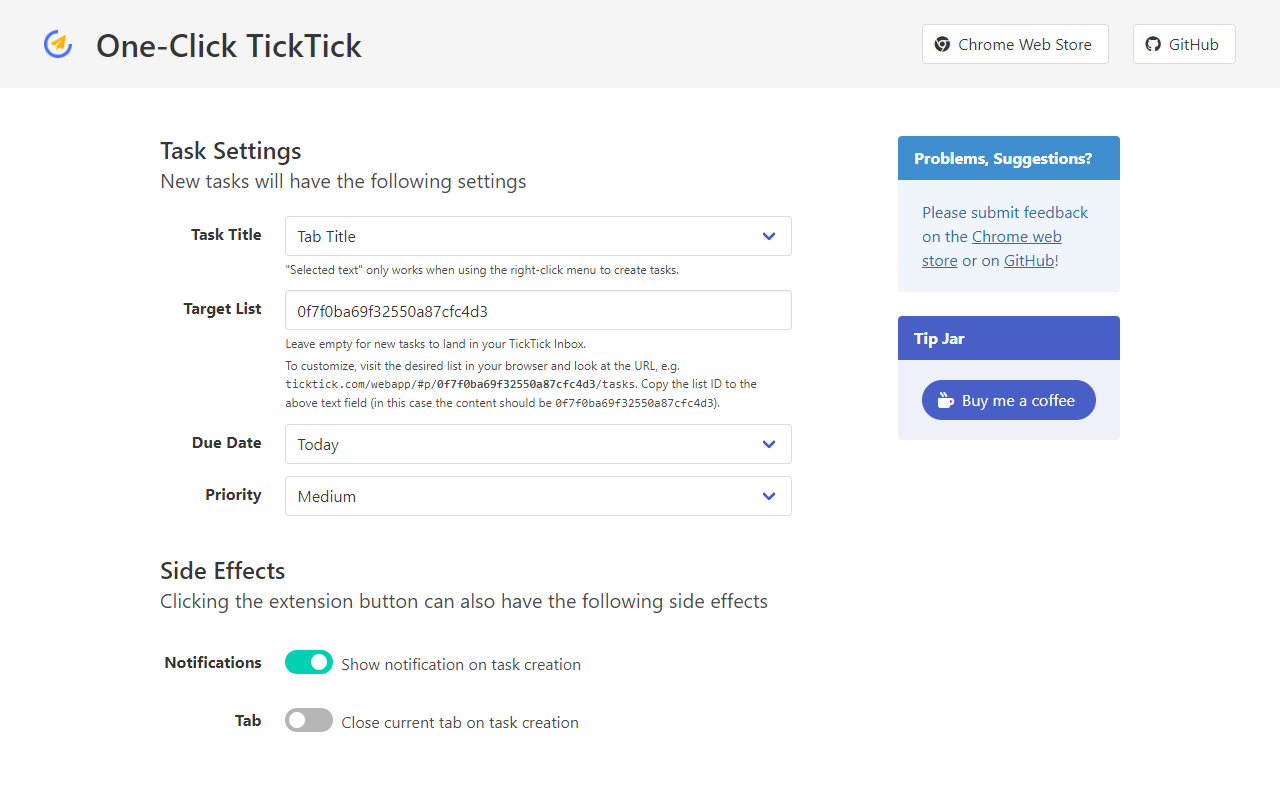Click the GitHub link in feedback panel
This screenshot has width=1280, height=800.
tap(1028, 260)
